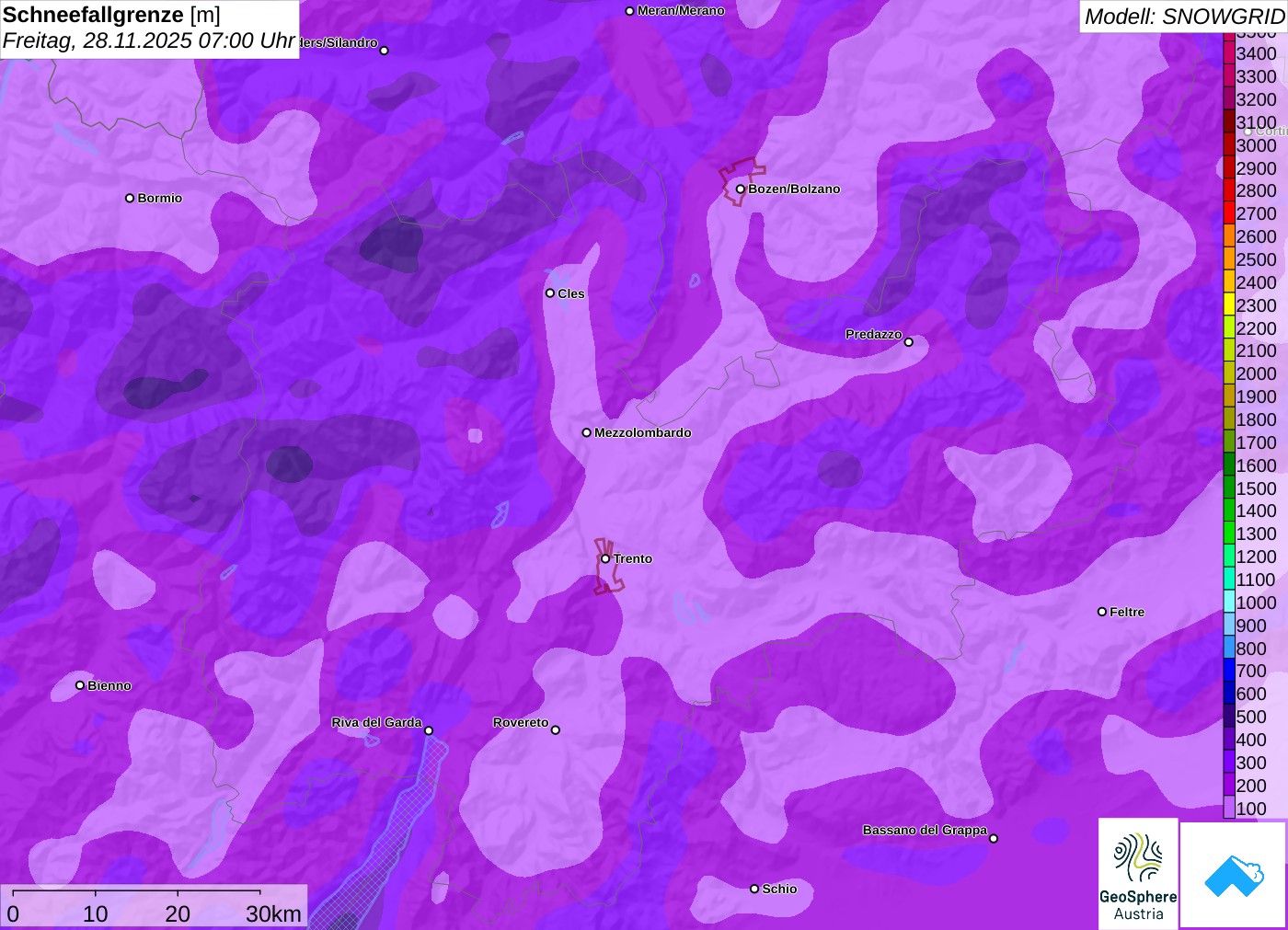Click the yellow 2300 legend color swatch
Screen dimensions: 1288x930
click(1229, 304)
